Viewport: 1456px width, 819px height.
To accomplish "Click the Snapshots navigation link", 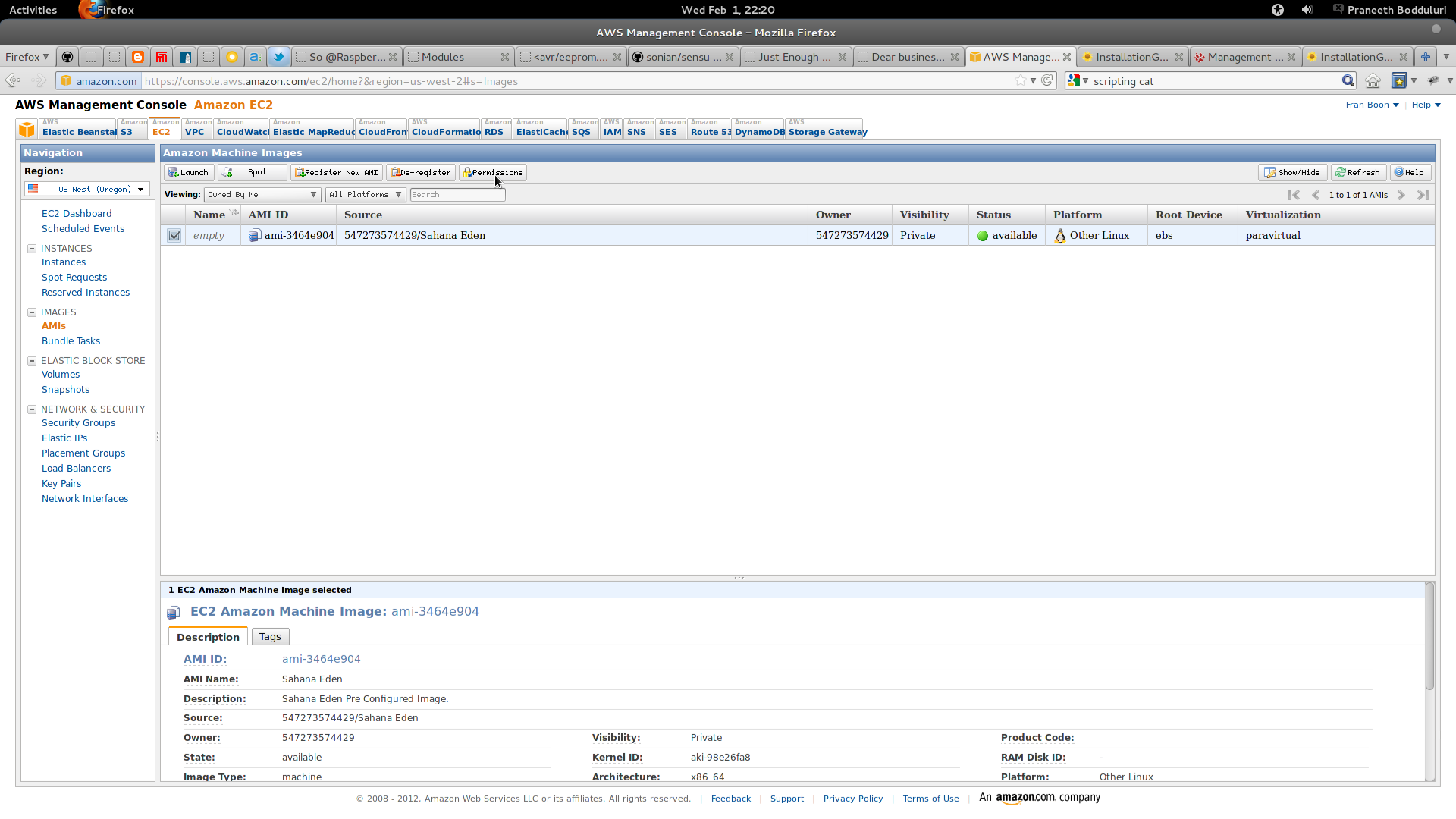I will coord(65,390).
